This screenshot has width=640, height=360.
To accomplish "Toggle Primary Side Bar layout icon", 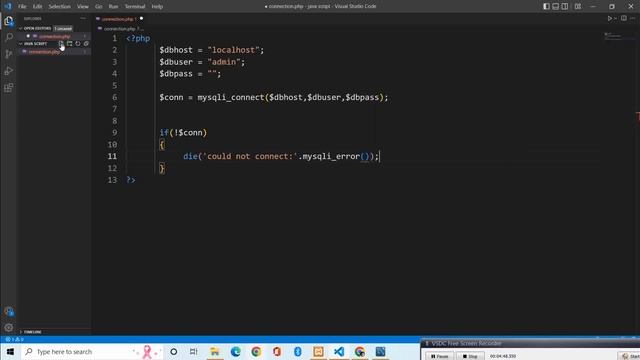I will 546,7.
